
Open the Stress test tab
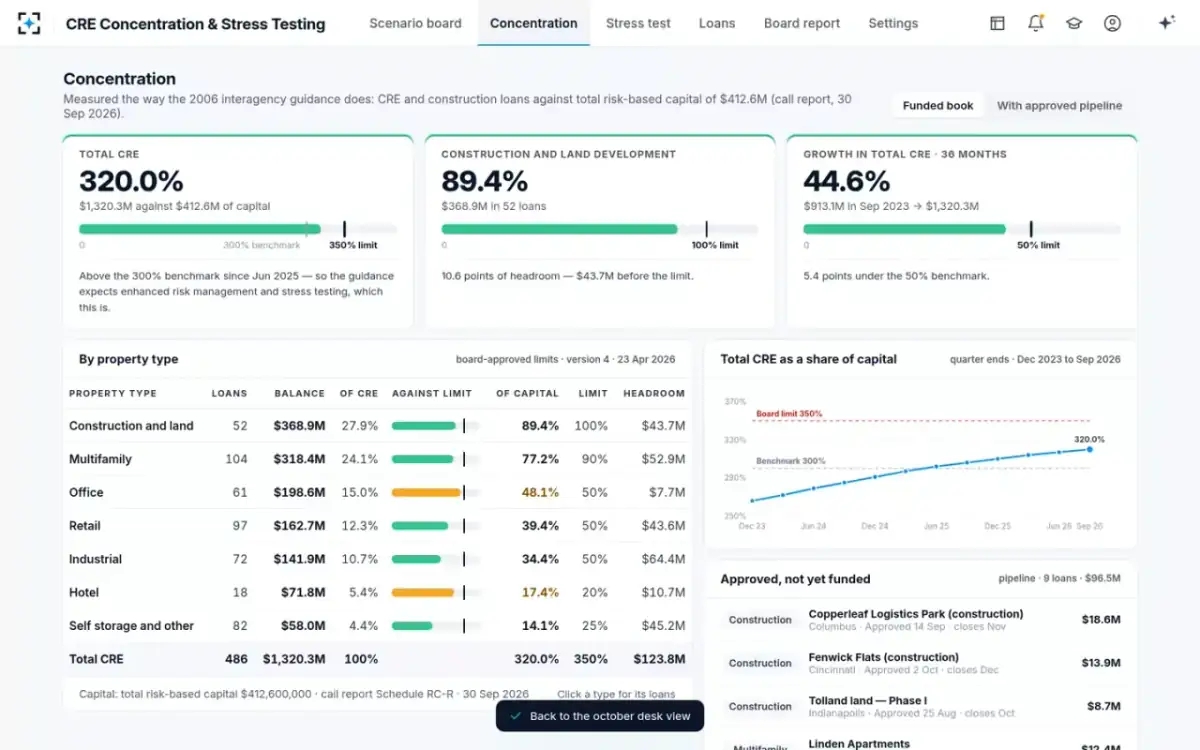click(x=638, y=23)
